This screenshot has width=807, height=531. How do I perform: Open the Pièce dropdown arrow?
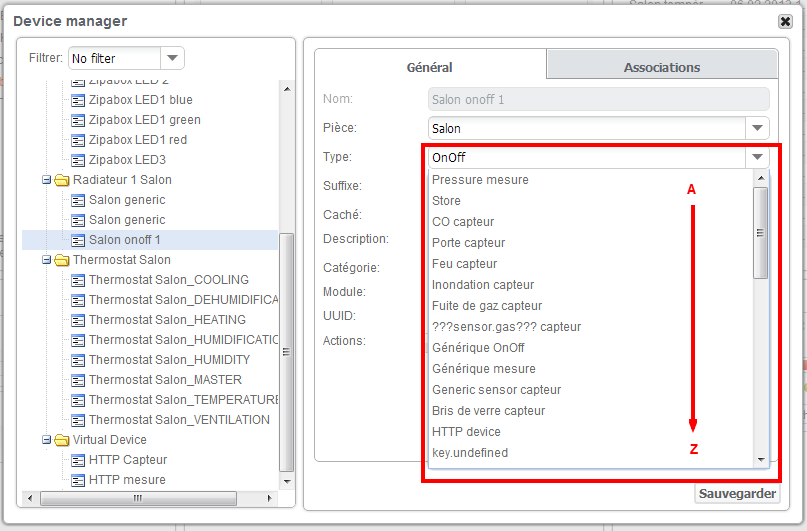[757, 128]
